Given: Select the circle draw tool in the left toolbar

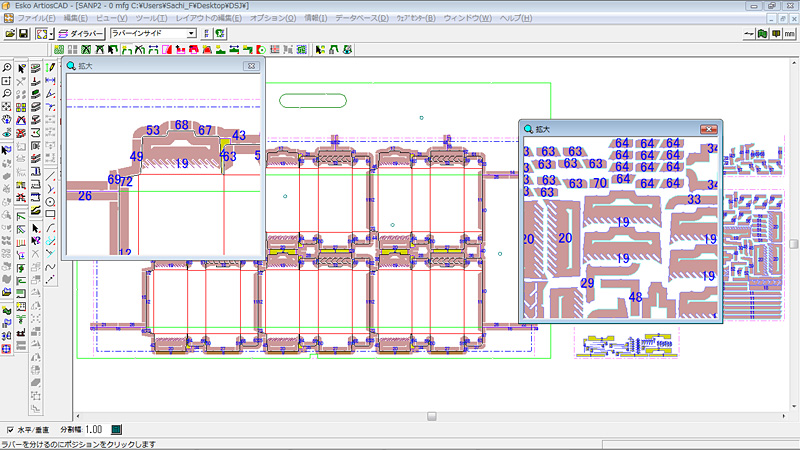Looking at the screenshot, I should coord(50,202).
